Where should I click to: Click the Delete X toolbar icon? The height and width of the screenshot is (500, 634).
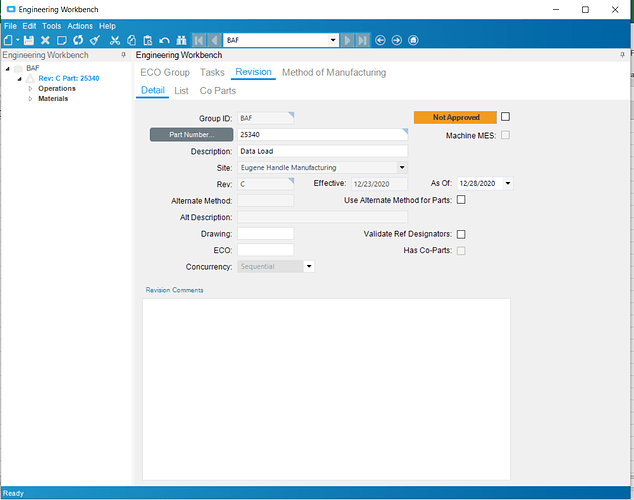pos(45,40)
